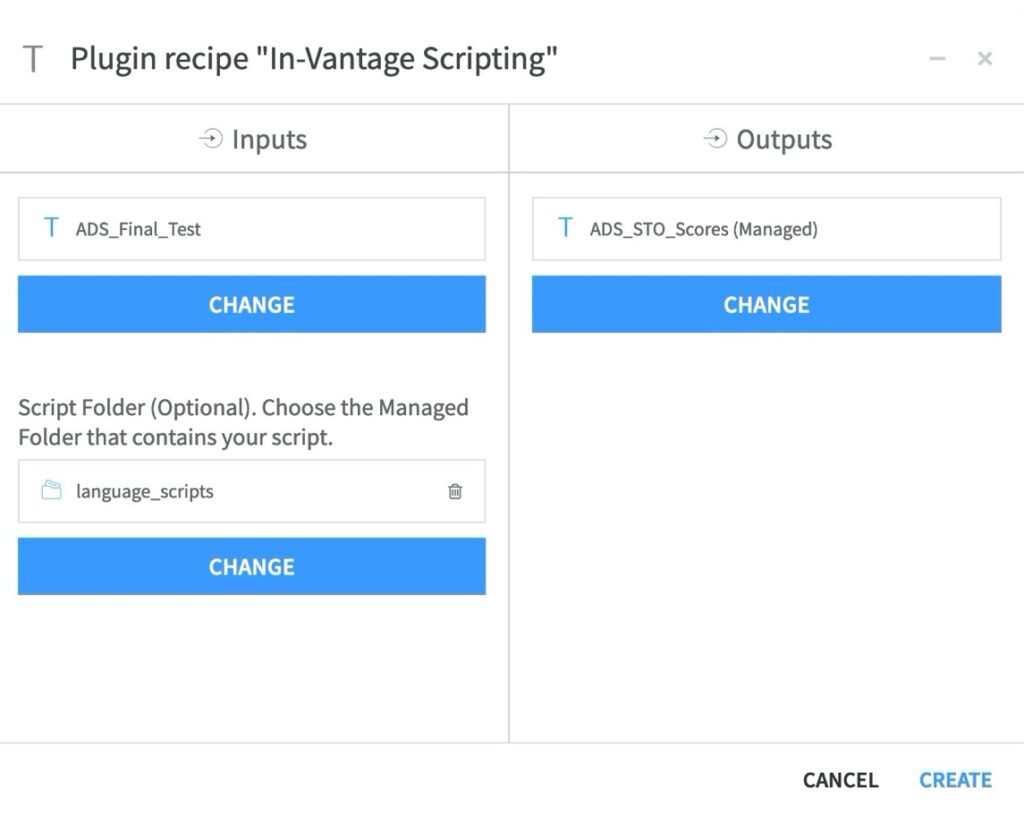Select the ADS_STO_Scores output dataset field
This screenshot has height=815, width=1024.
click(x=766, y=229)
